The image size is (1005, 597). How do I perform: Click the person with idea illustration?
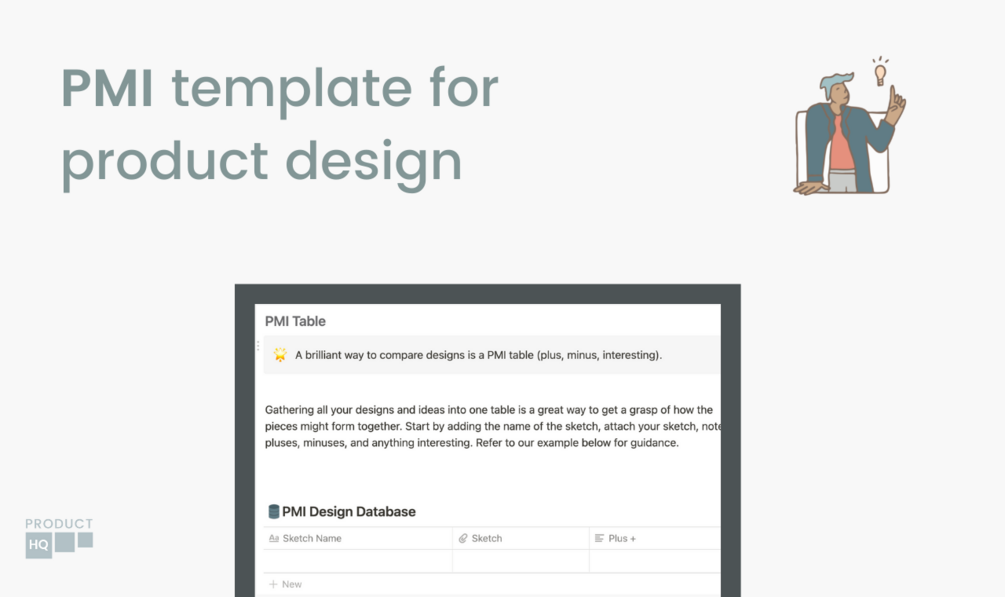(849, 126)
